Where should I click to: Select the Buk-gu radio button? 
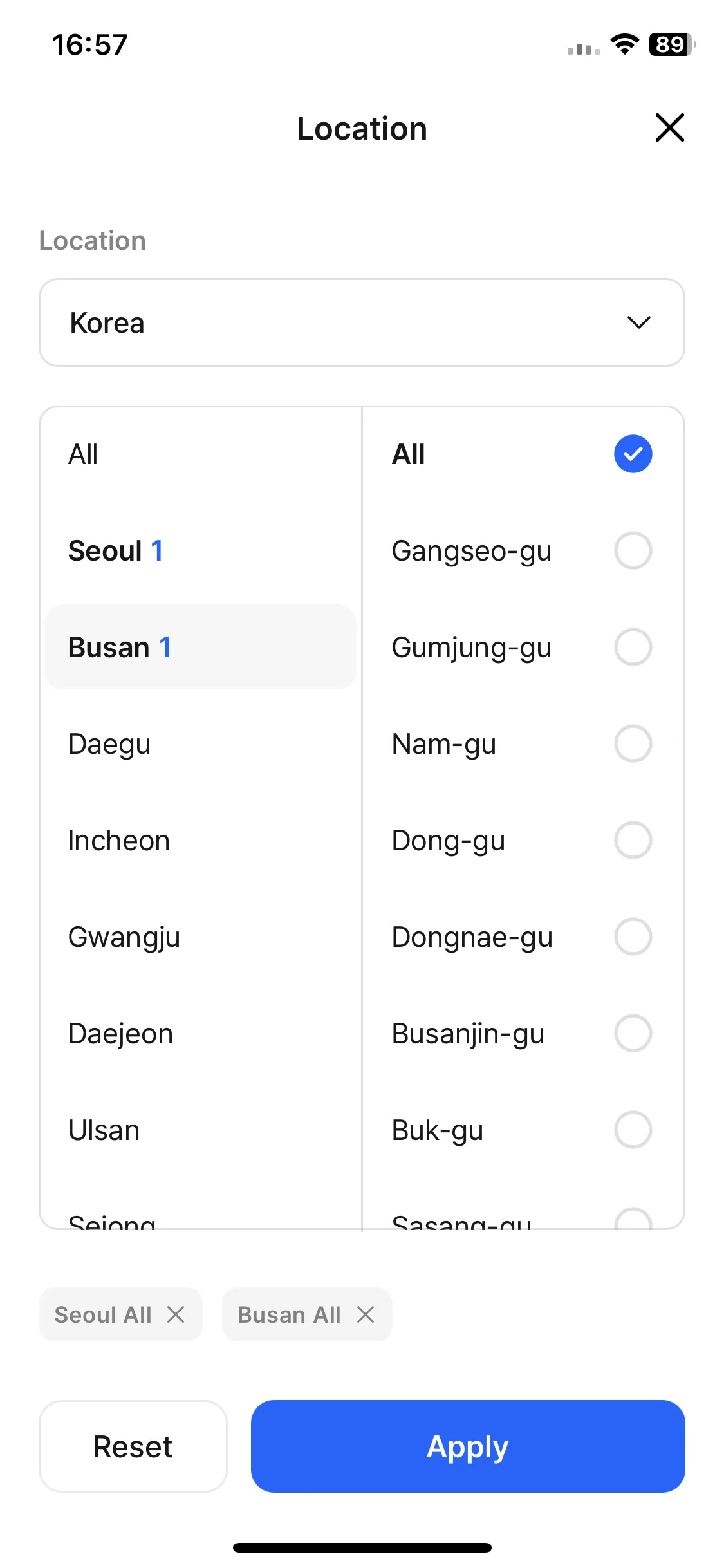[633, 1130]
